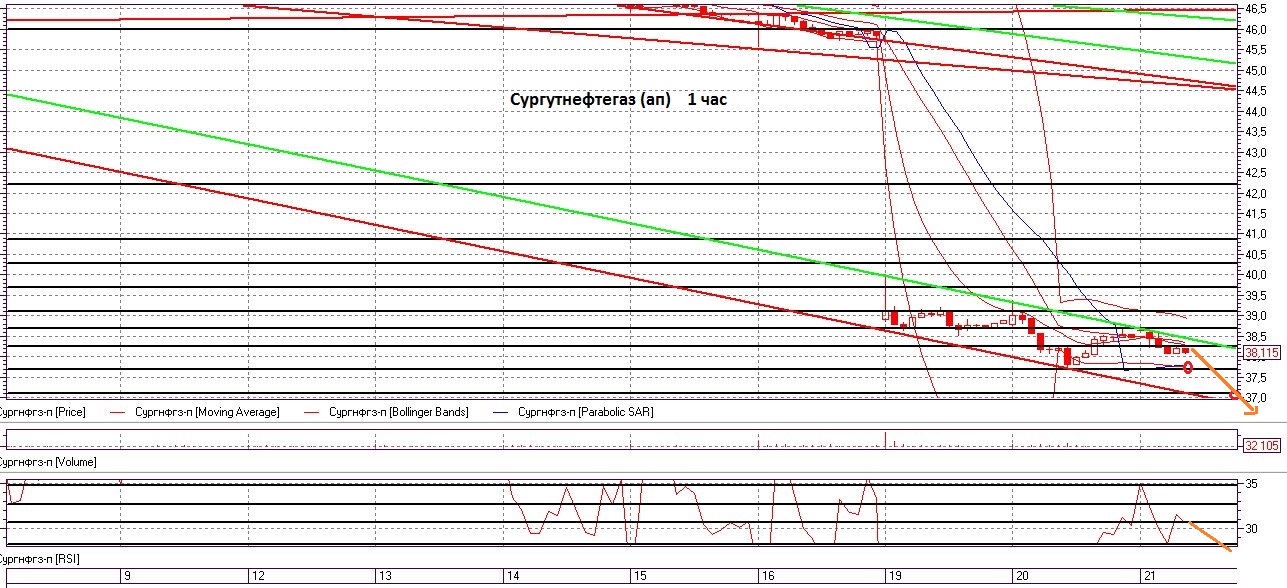Click the [Volume] panel label
The width and height of the screenshot is (1287, 588).
(x=48, y=462)
